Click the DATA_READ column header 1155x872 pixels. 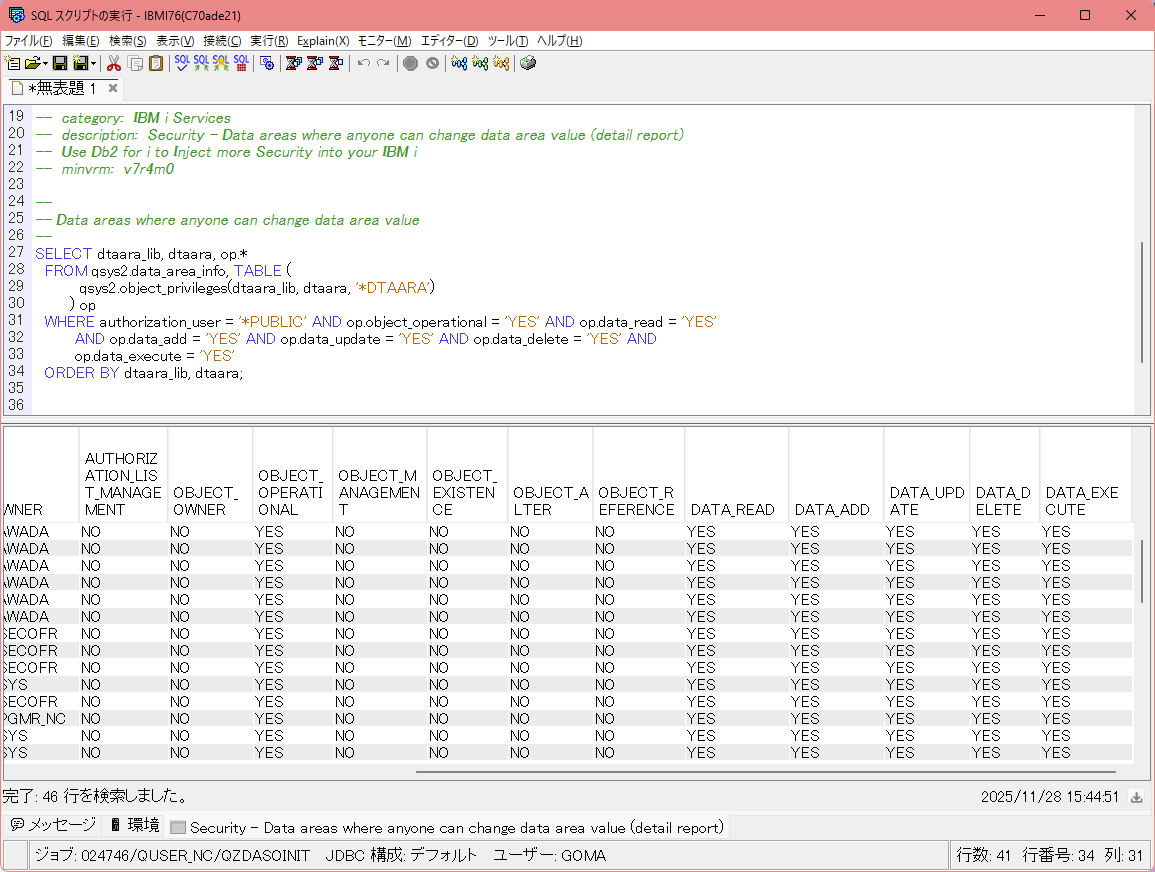[x=733, y=509]
